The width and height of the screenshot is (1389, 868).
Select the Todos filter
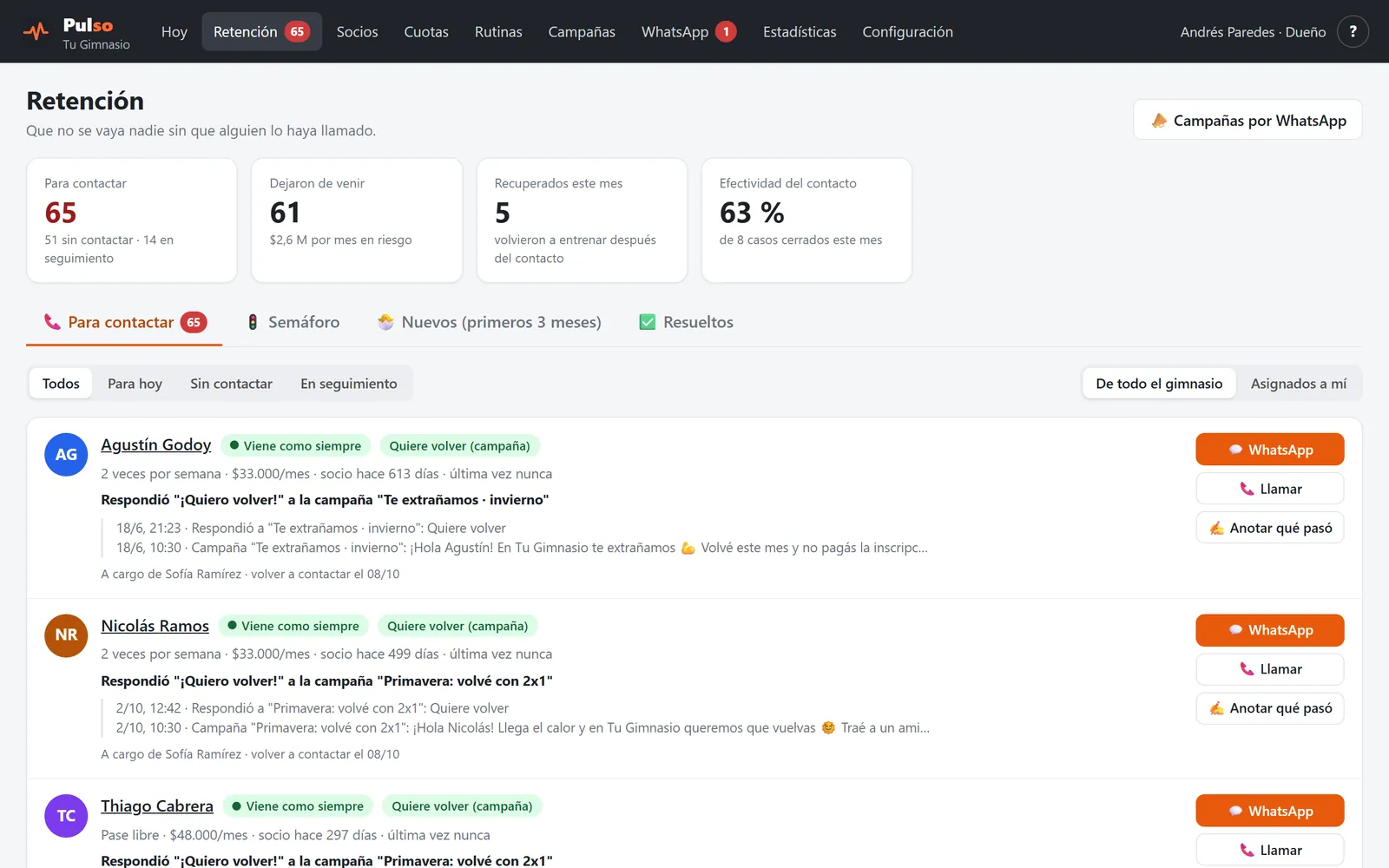61,383
